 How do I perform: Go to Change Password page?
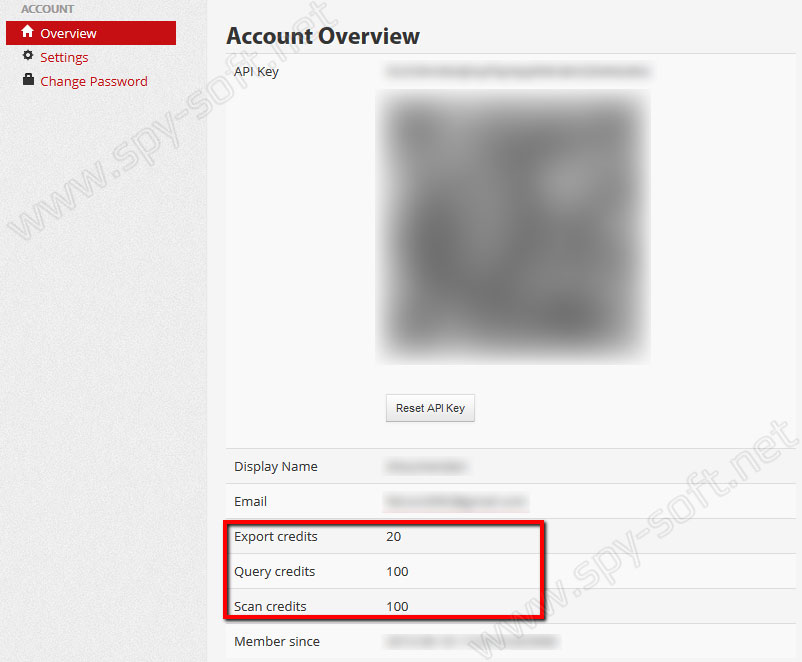click(94, 81)
